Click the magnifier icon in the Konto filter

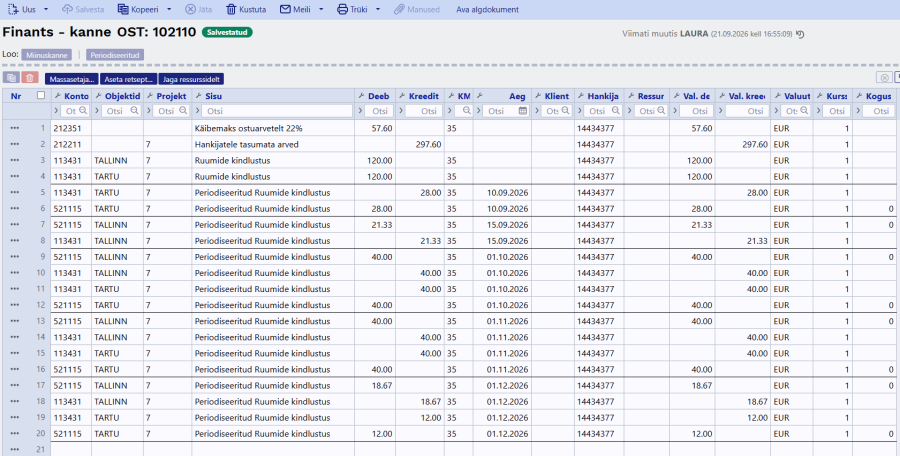[83, 111]
